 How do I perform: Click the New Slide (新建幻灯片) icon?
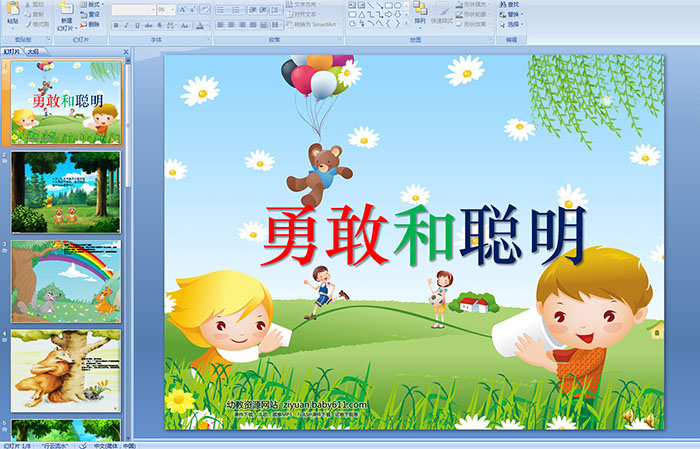coord(66,14)
